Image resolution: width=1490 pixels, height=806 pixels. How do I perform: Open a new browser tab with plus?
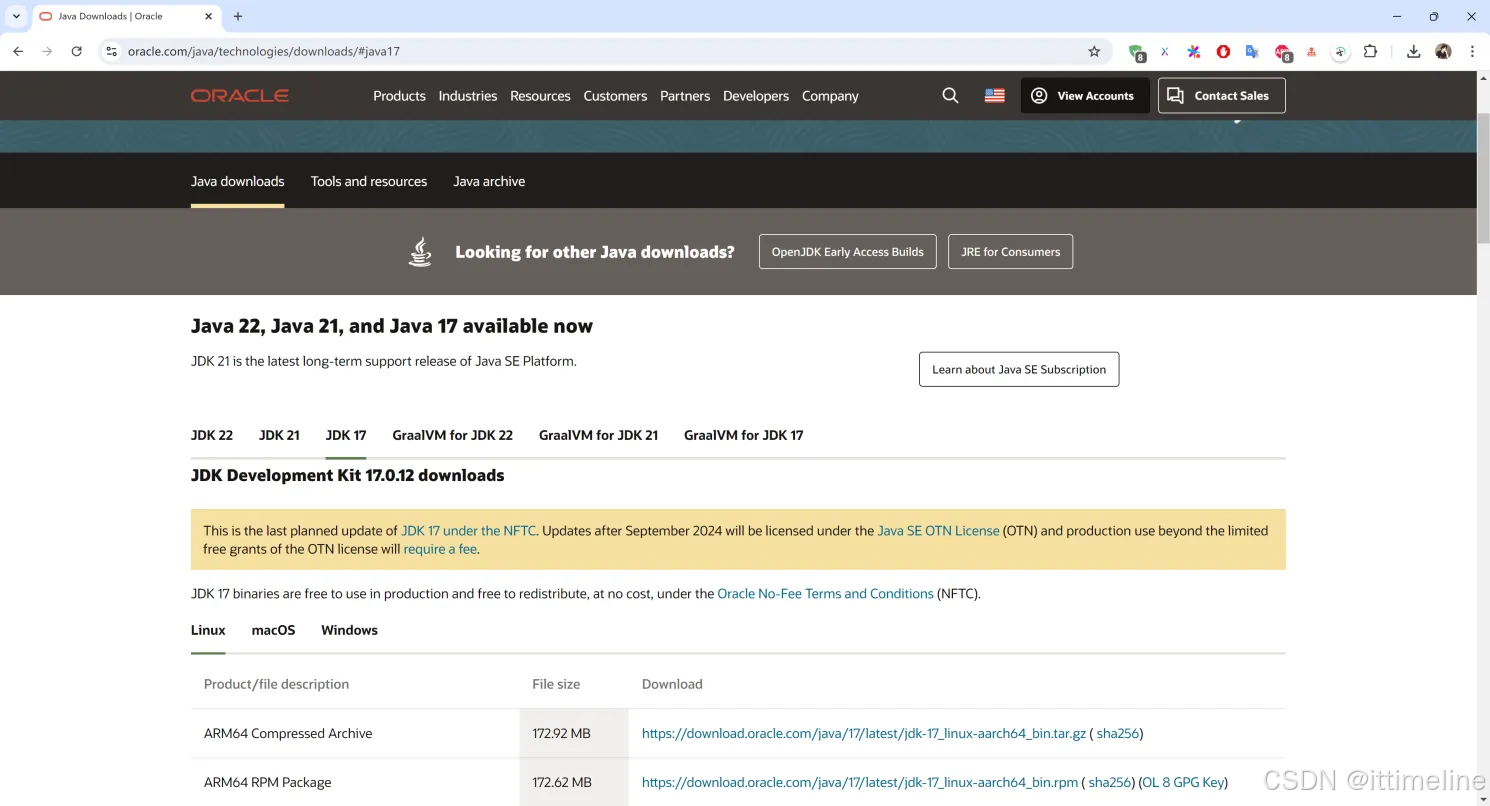click(237, 16)
